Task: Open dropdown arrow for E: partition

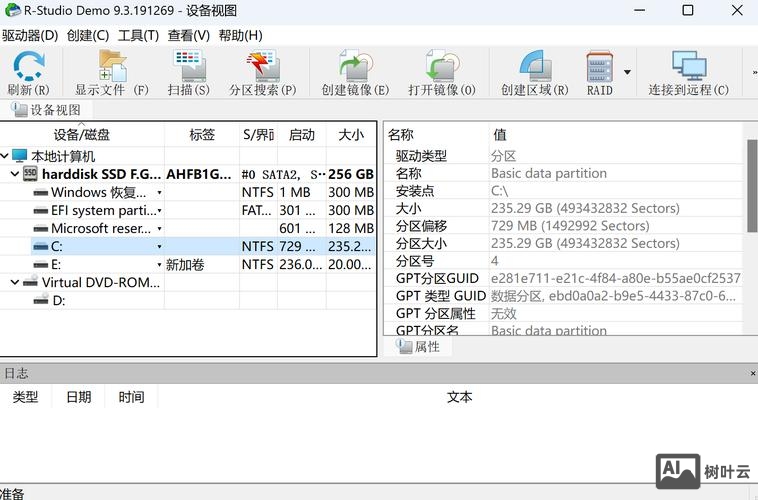Action: pyautogui.click(x=159, y=265)
